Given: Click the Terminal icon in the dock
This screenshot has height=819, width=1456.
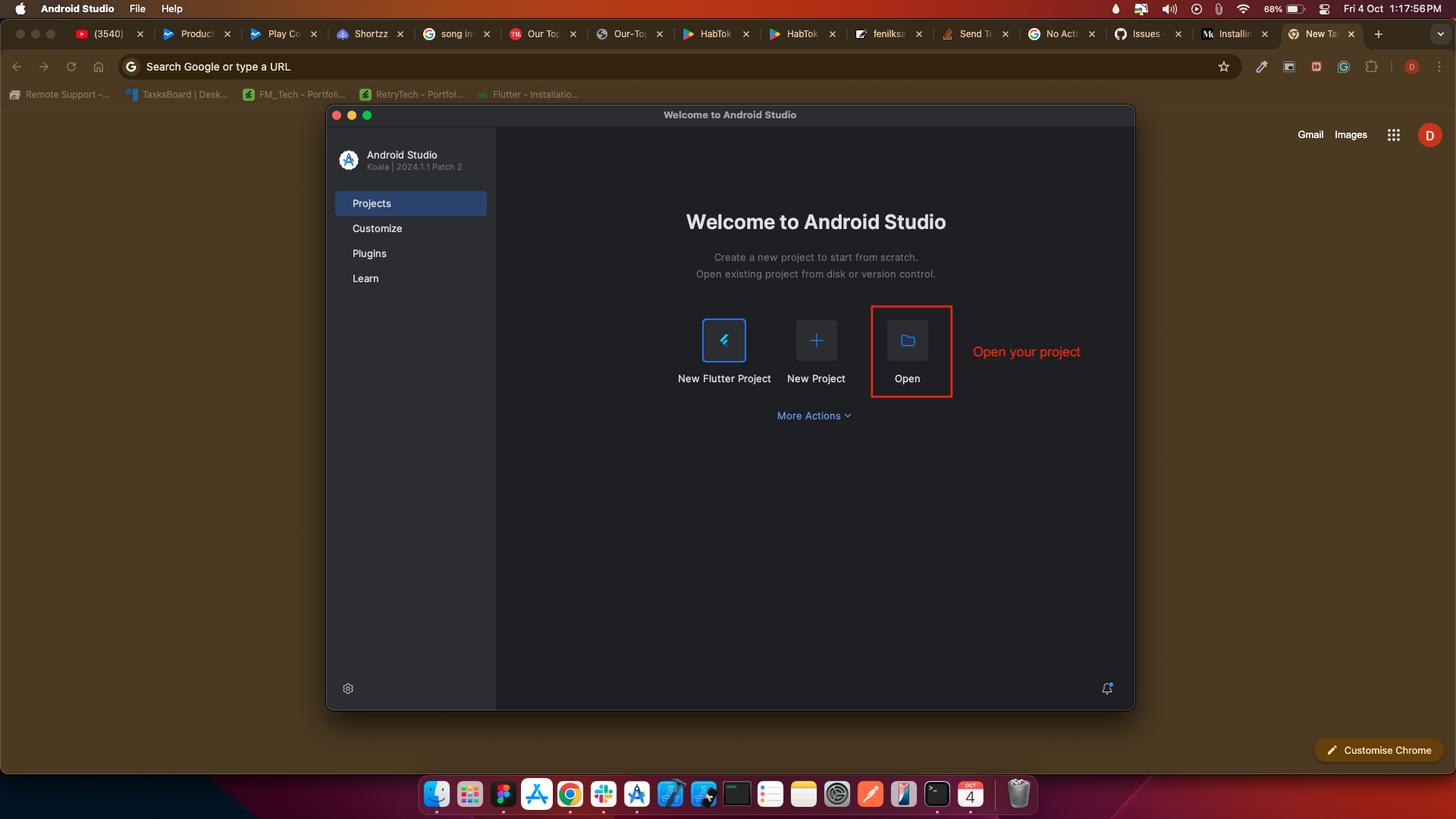Looking at the screenshot, I should [936, 794].
